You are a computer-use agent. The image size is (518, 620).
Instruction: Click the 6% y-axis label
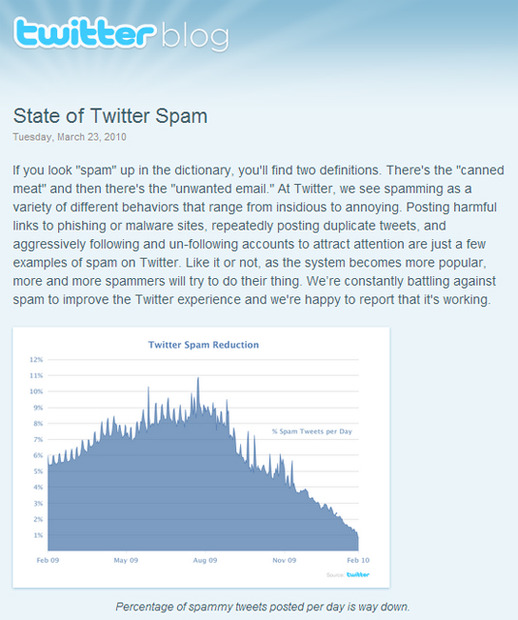pyautogui.click(x=38, y=456)
